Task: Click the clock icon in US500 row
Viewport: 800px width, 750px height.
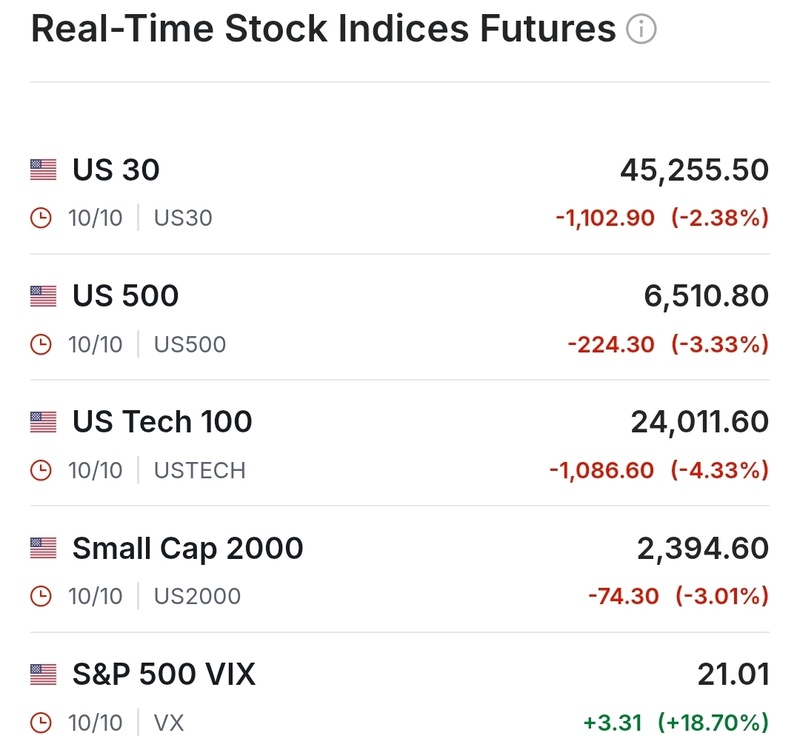Action: point(41,344)
